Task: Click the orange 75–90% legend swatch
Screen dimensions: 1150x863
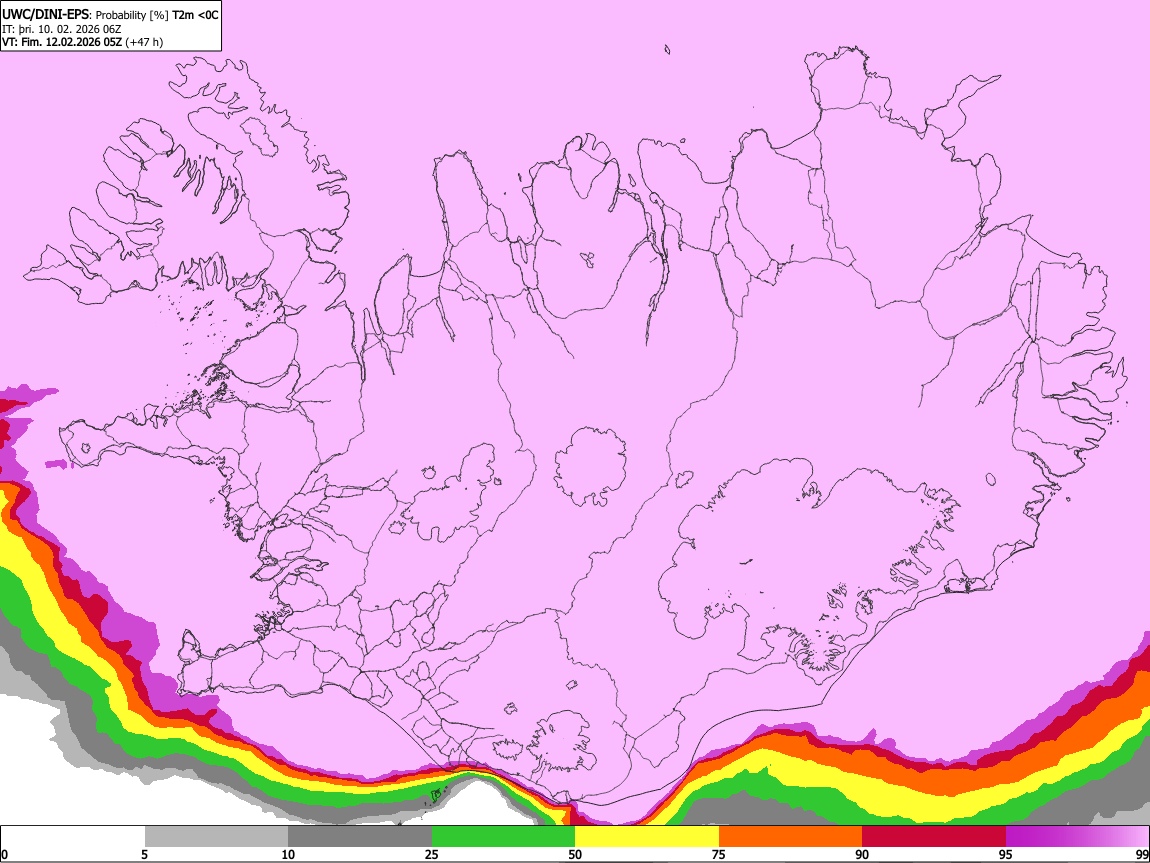Action: (790, 837)
